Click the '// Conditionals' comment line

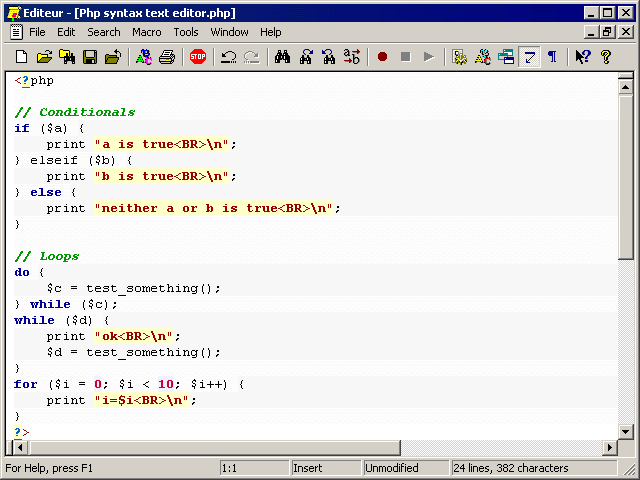tap(75, 112)
